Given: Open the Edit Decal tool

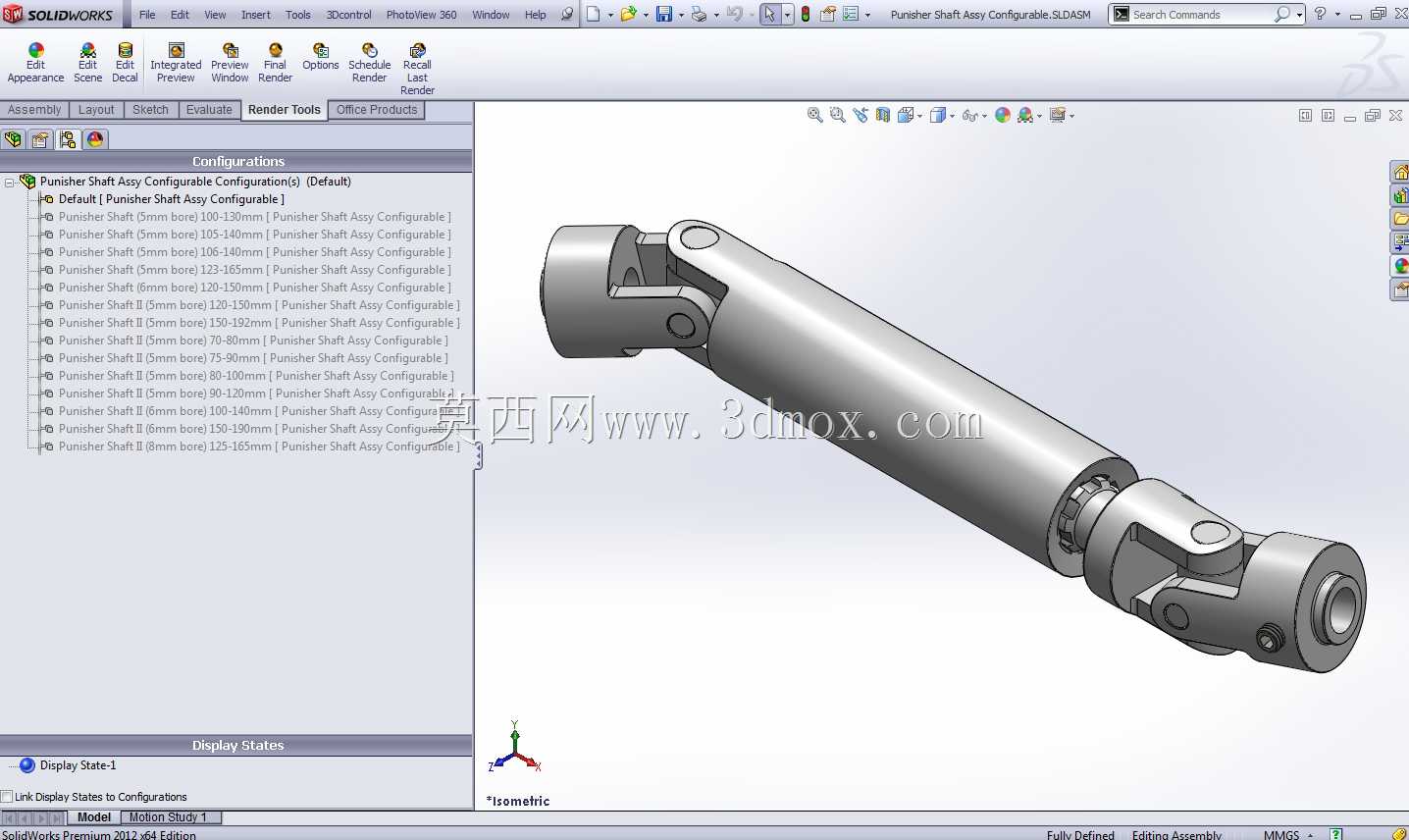Looking at the screenshot, I should tap(125, 63).
